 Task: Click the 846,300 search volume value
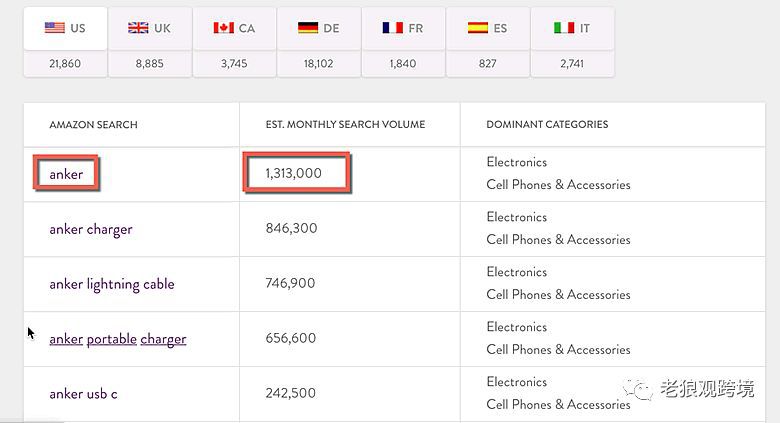[x=292, y=228]
